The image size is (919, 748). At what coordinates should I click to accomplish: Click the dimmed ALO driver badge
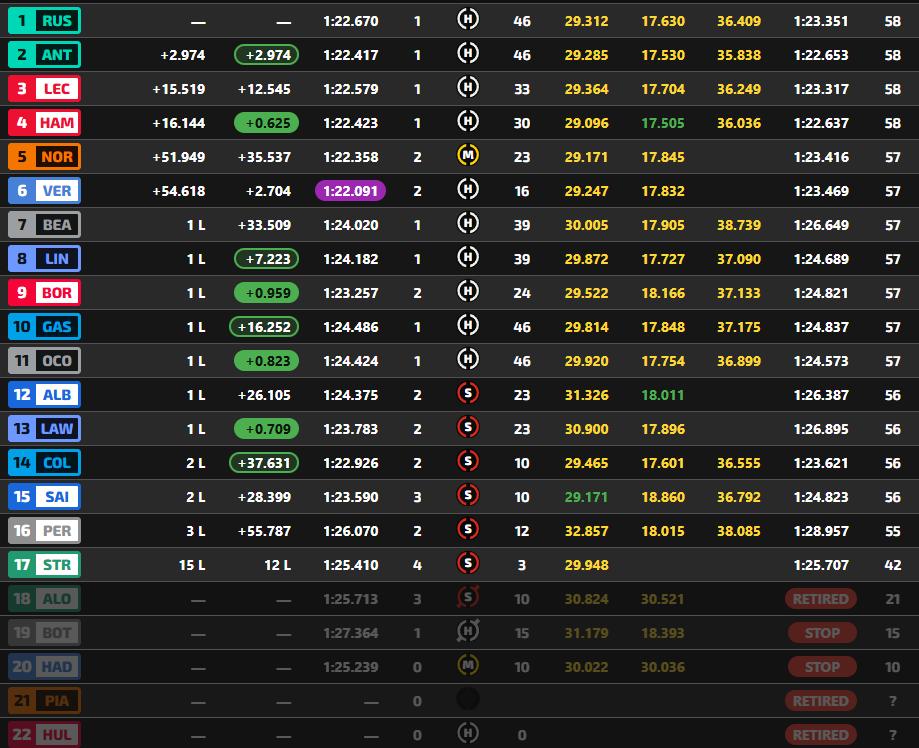[x=45, y=599]
